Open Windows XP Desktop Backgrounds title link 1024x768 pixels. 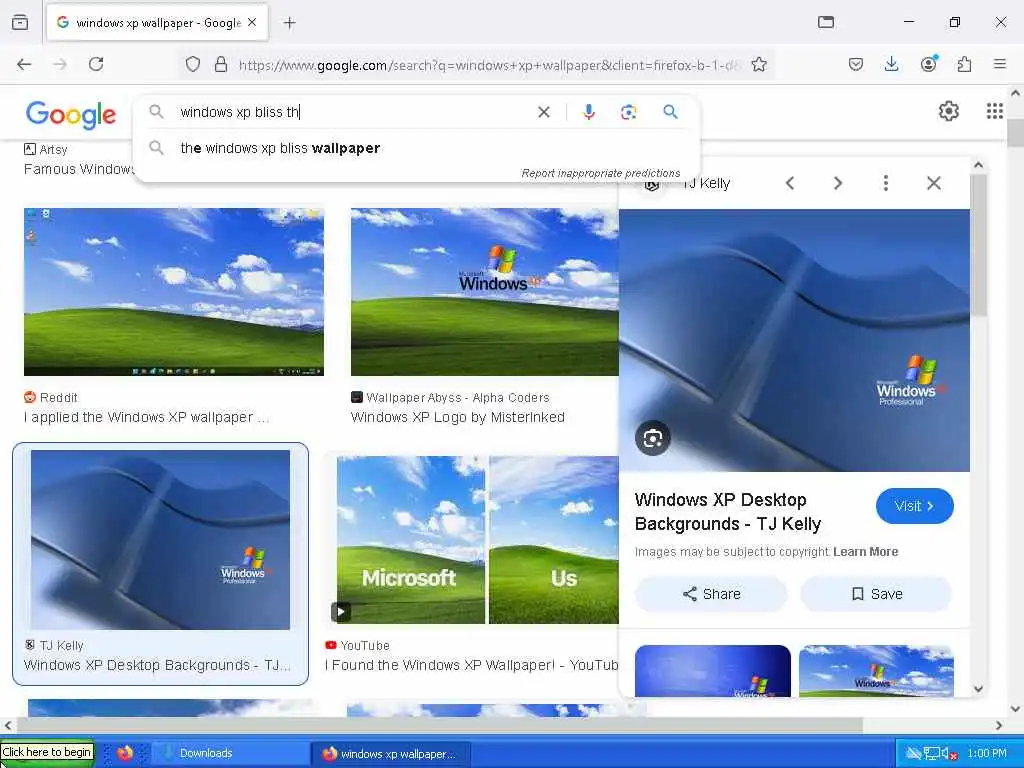click(728, 512)
